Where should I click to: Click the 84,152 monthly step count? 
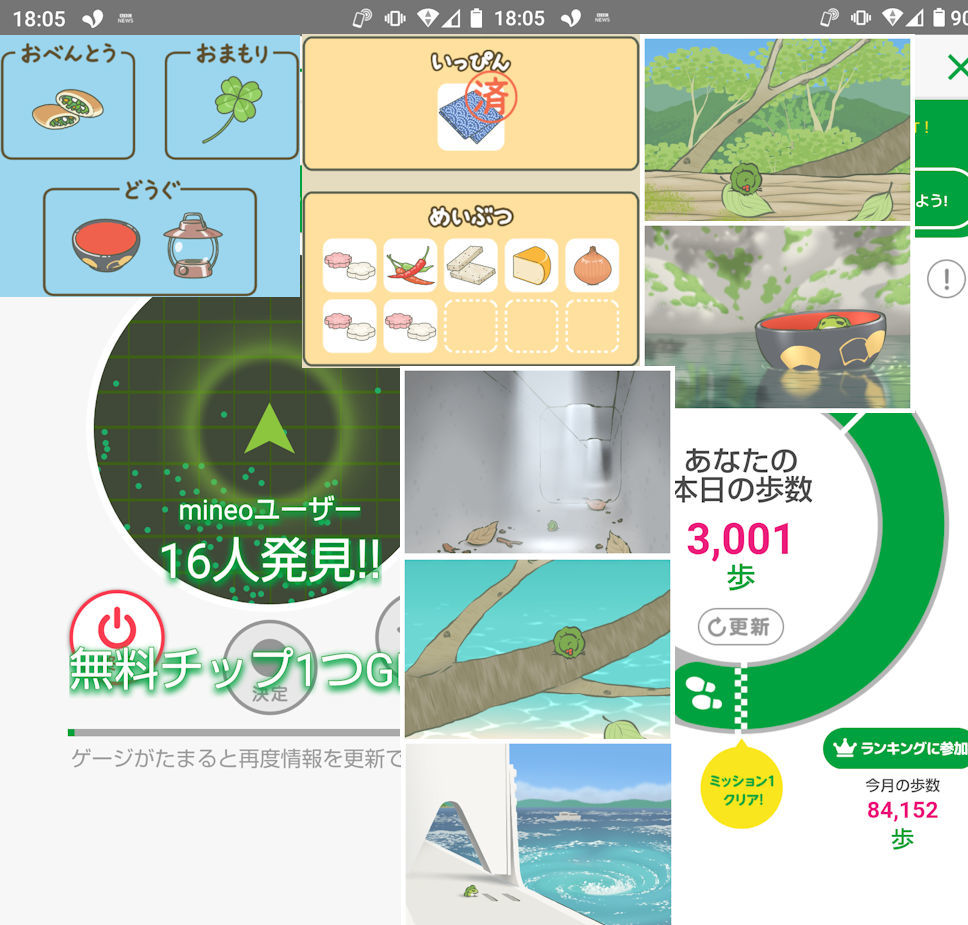902,810
